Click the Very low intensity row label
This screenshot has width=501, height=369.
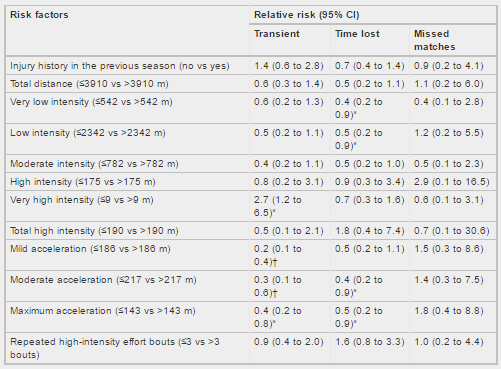tap(91, 102)
